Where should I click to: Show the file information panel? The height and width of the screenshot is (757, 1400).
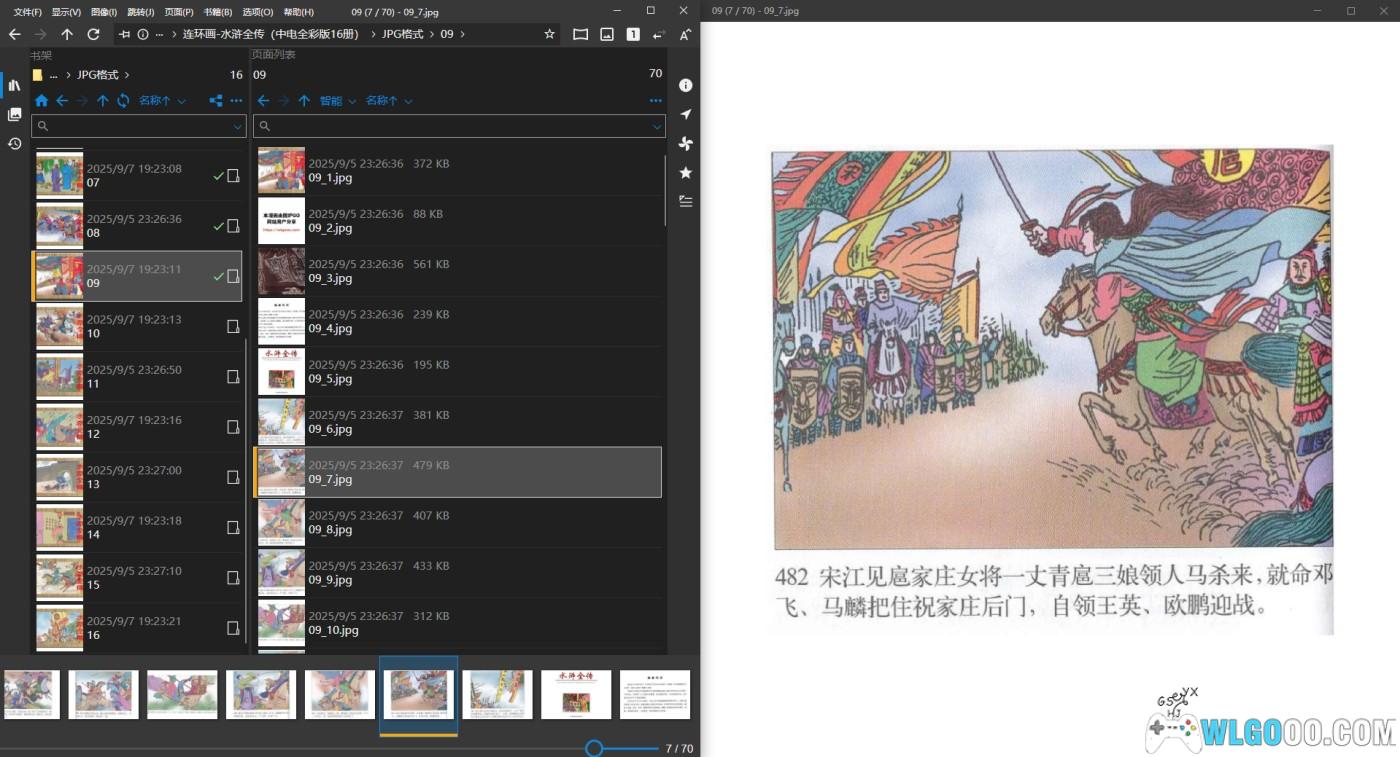[685, 86]
